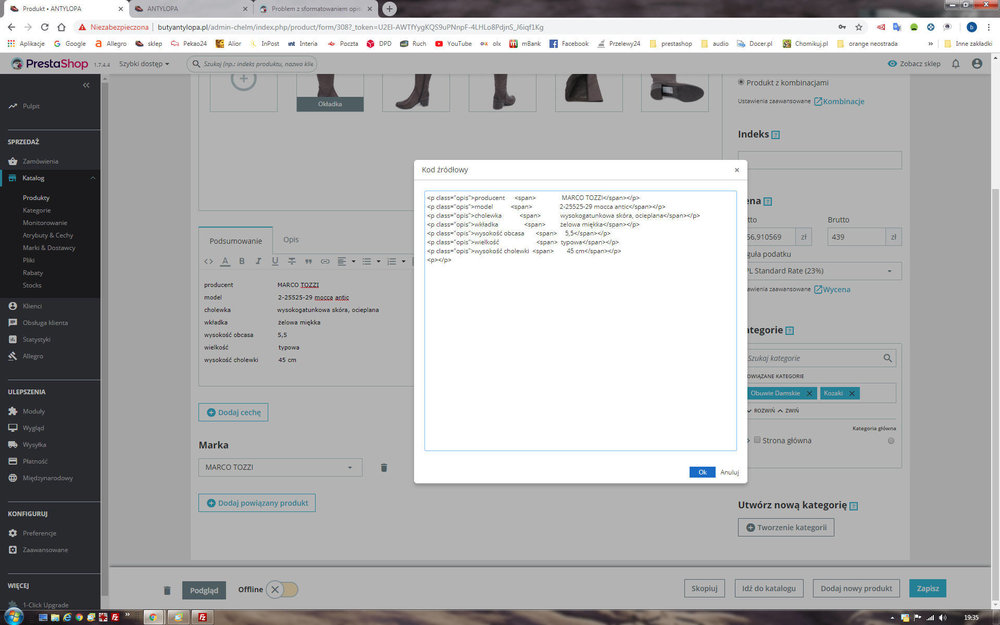Collapse the left sidebar menu
This screenshot has height=625, width=1000.
pyautogui.click(x=86, y=85)
